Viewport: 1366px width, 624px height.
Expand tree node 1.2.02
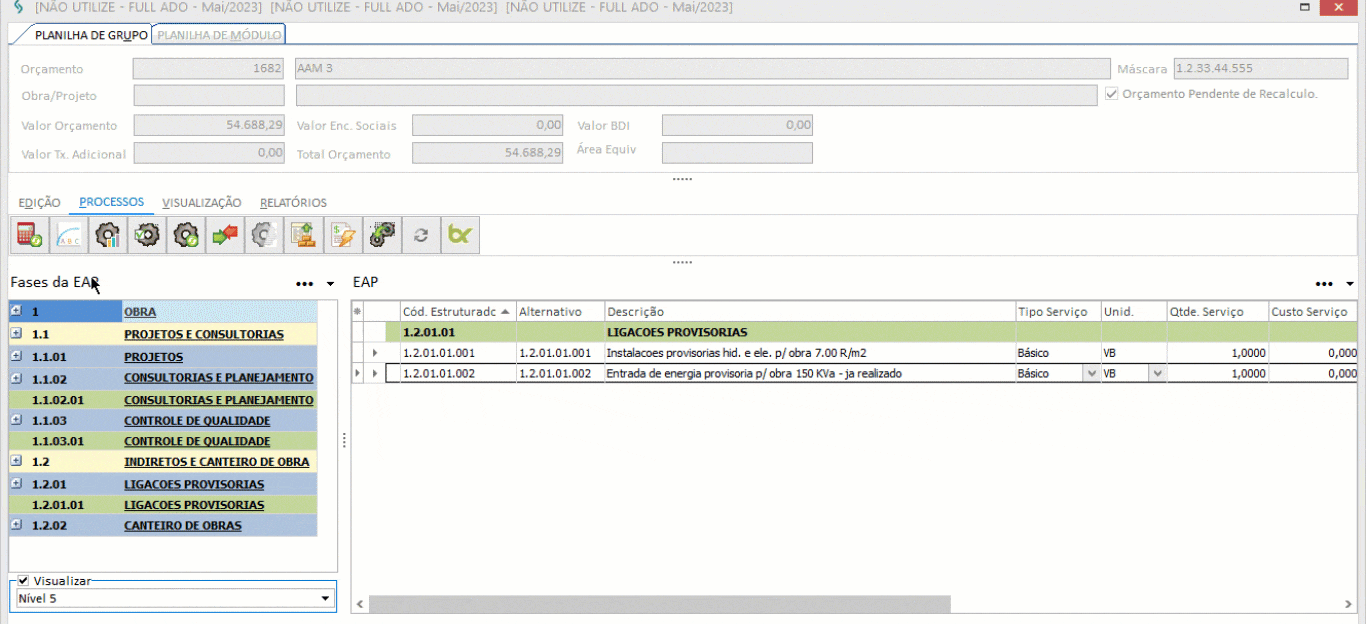click(x=16, y=524)
